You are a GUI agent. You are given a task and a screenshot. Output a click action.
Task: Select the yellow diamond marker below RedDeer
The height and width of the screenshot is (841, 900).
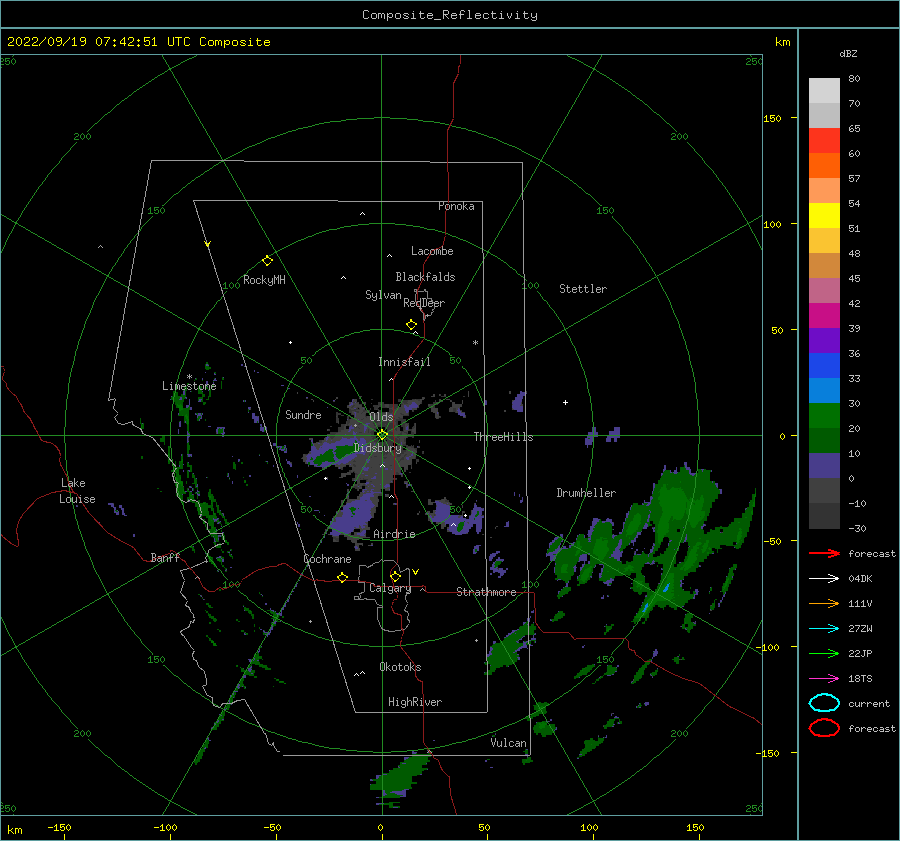pyautogui.click(x=411, y=325)
